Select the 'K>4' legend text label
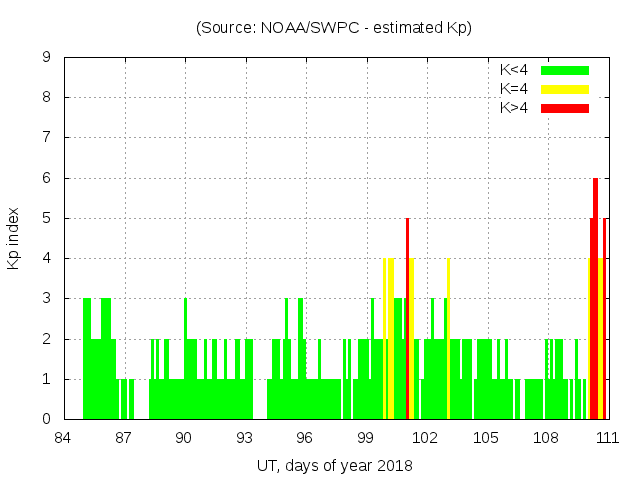 click(x=514, y=107)
